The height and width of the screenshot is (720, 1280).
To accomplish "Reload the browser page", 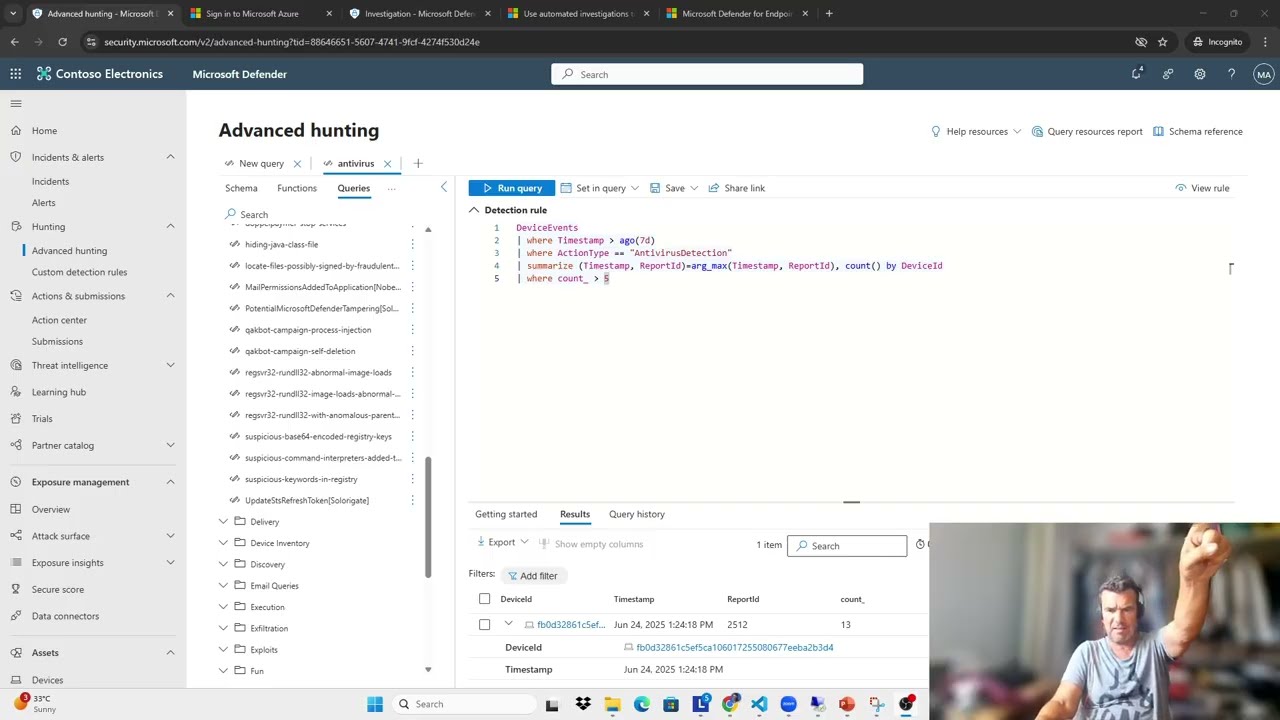I will tap(62, 42).
